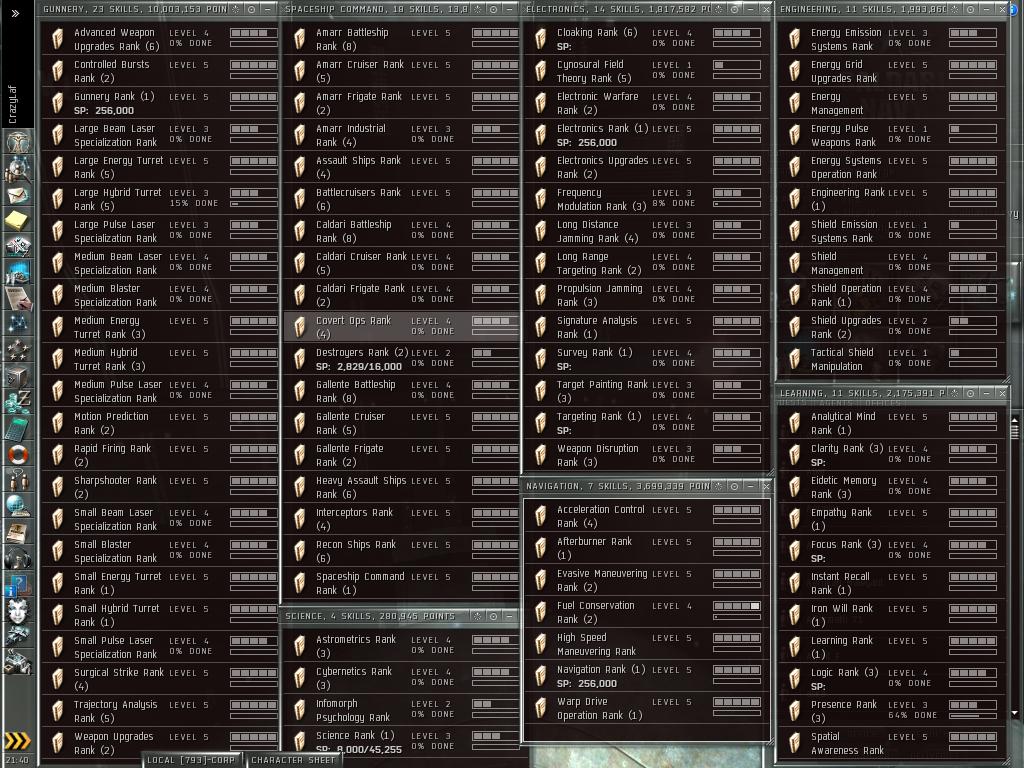Click the Electronics window title text
This screenshot has height=768, width=1024.
point(618,9)
